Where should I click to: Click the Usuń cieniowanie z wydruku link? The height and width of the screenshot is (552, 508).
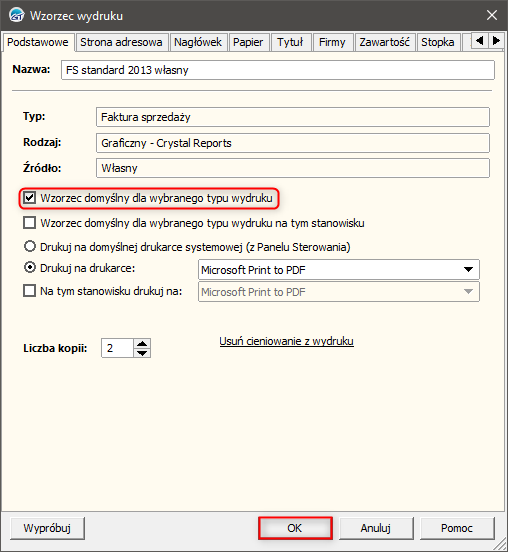287,341
